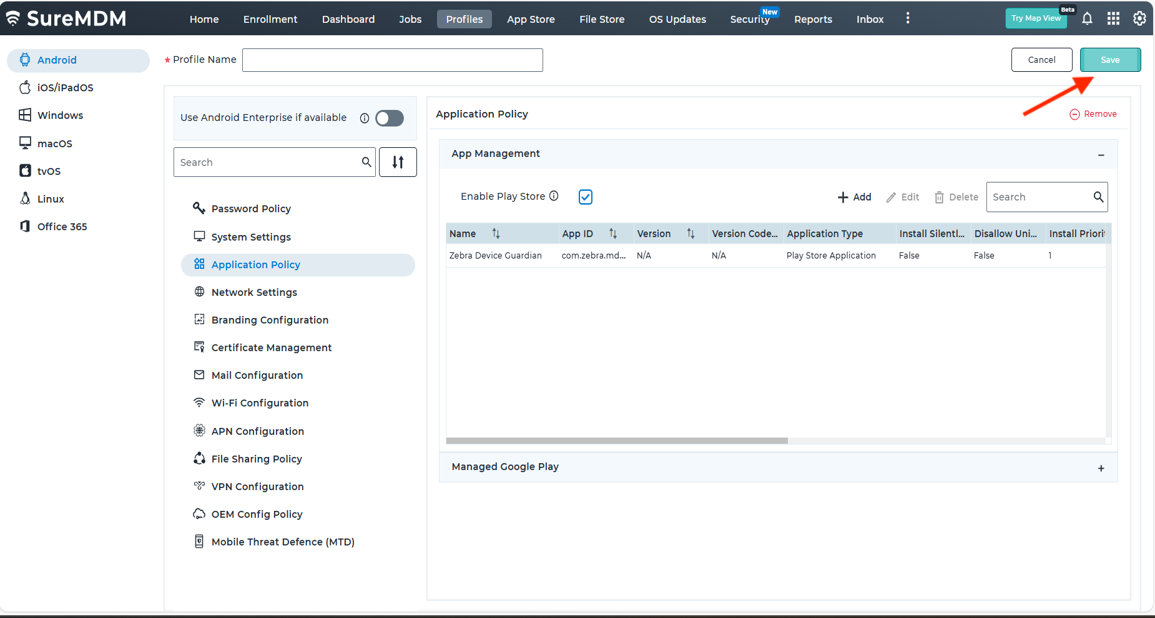This screenshot has width=1155, height=618.
Task: Open the App Store tab
Action: pos(531,19)
